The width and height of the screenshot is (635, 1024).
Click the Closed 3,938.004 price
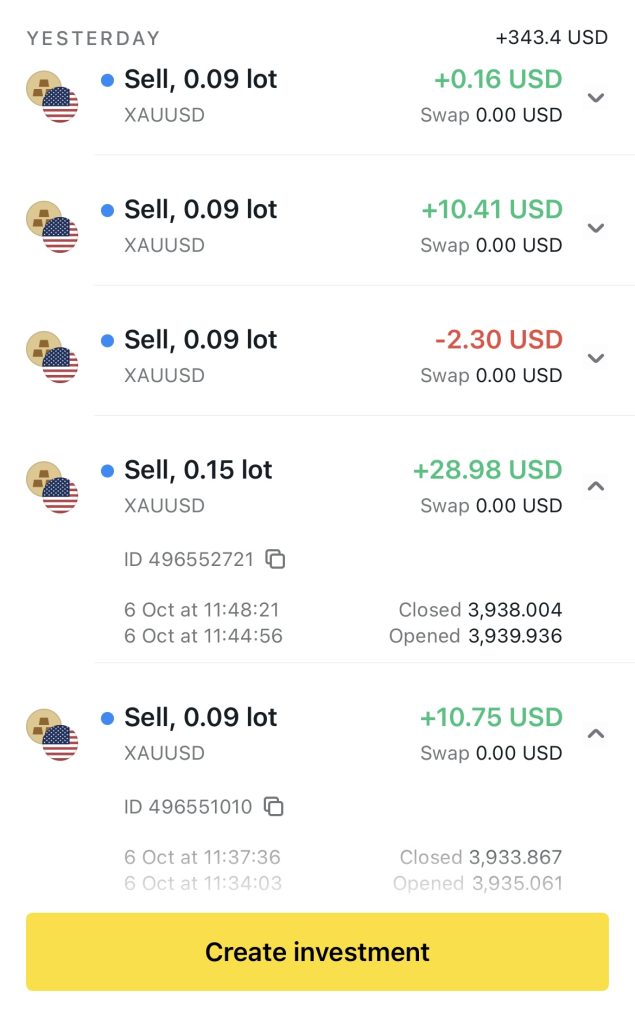coord(480,610)
